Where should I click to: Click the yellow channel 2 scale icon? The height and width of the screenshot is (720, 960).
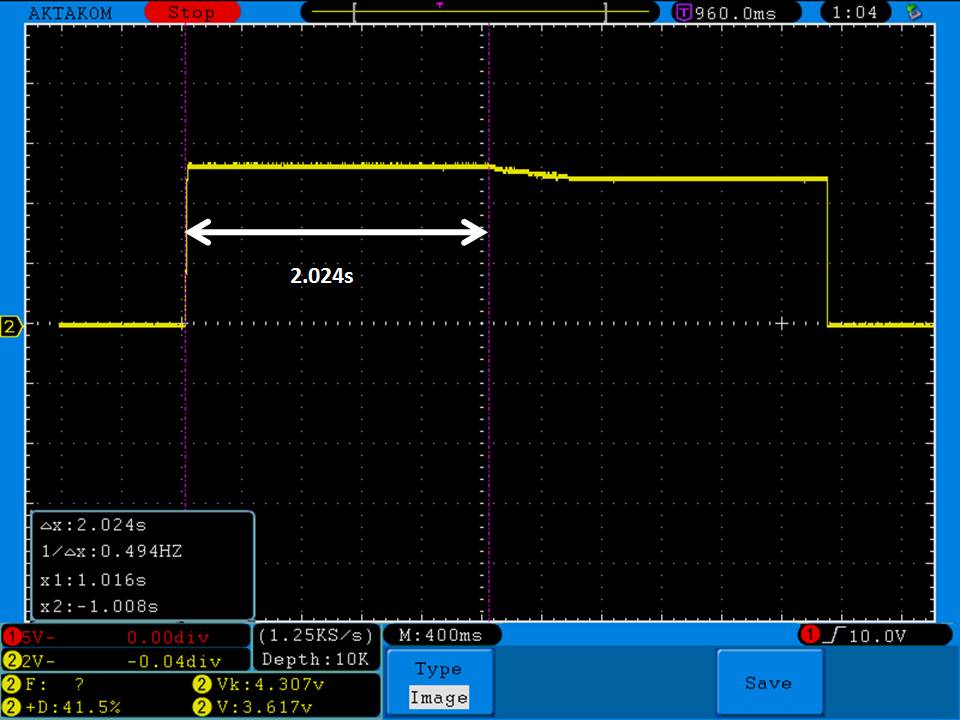click(11, 661)
